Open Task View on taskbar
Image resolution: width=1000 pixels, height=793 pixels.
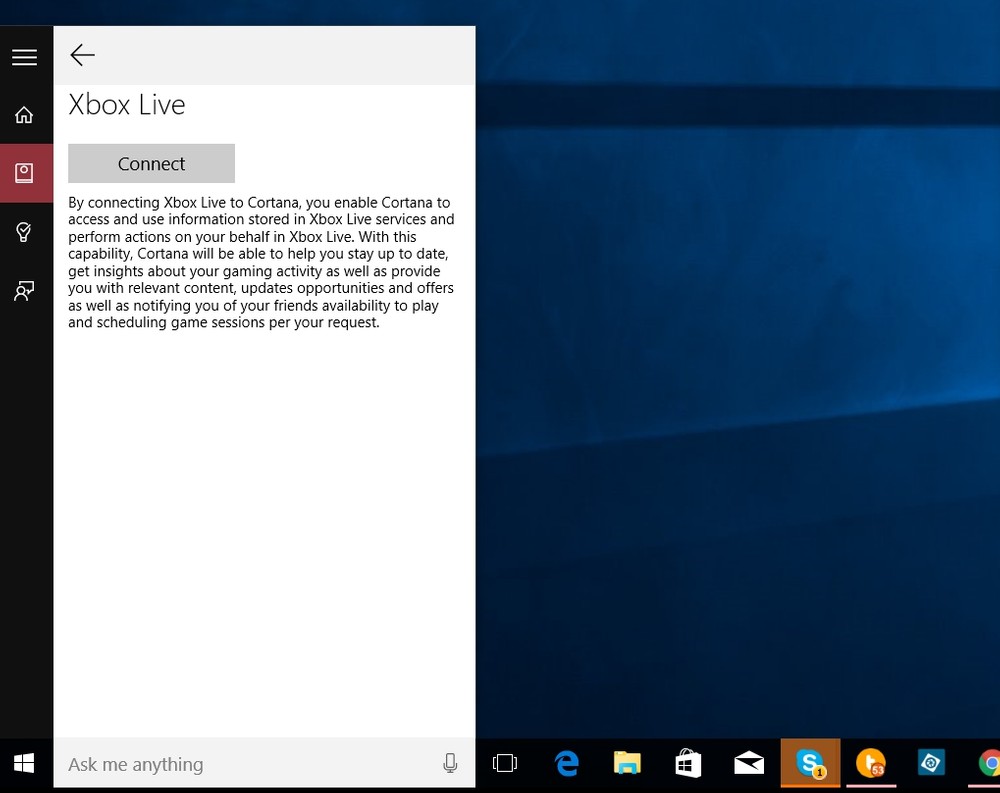504,763
